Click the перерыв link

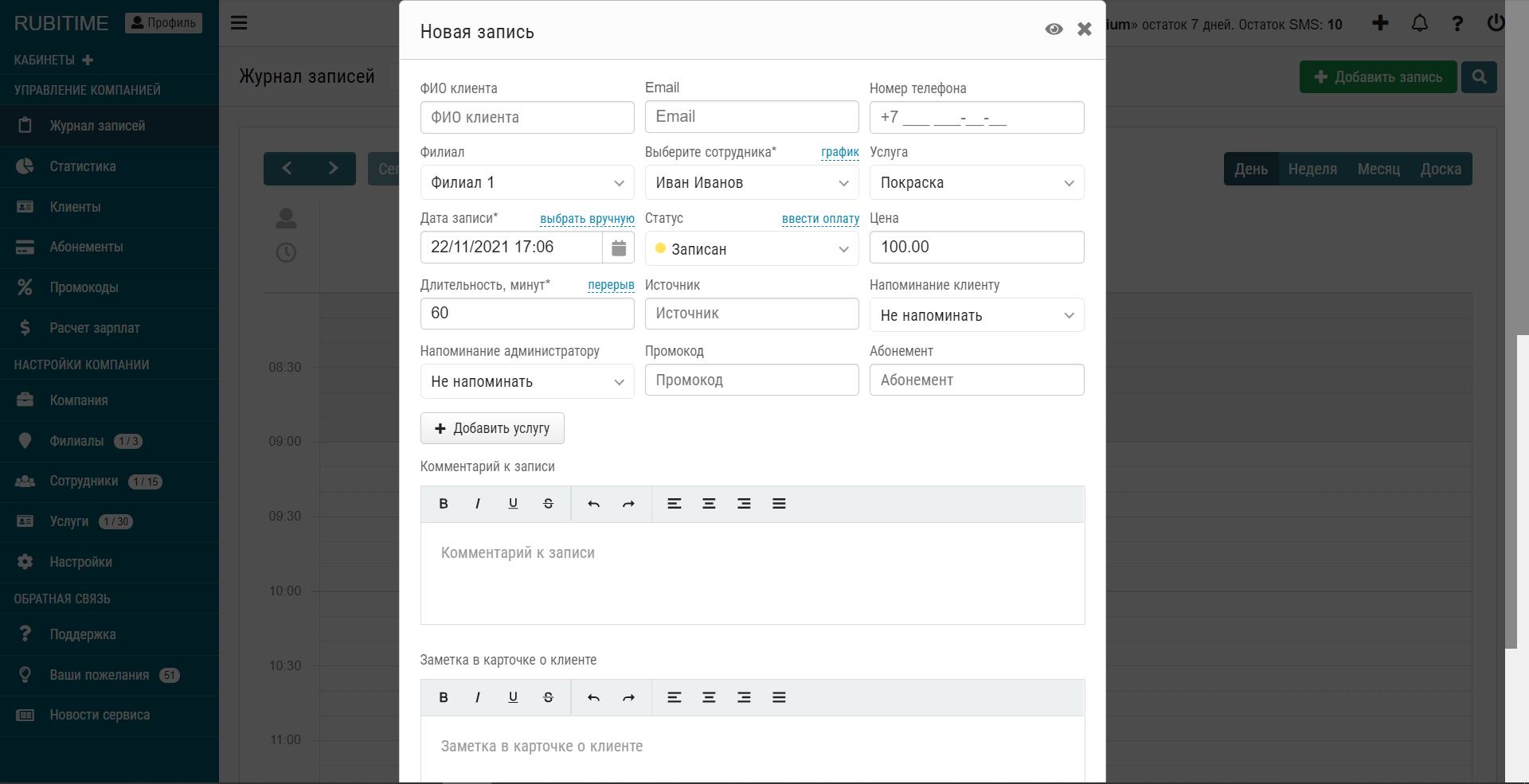(611, 285)
